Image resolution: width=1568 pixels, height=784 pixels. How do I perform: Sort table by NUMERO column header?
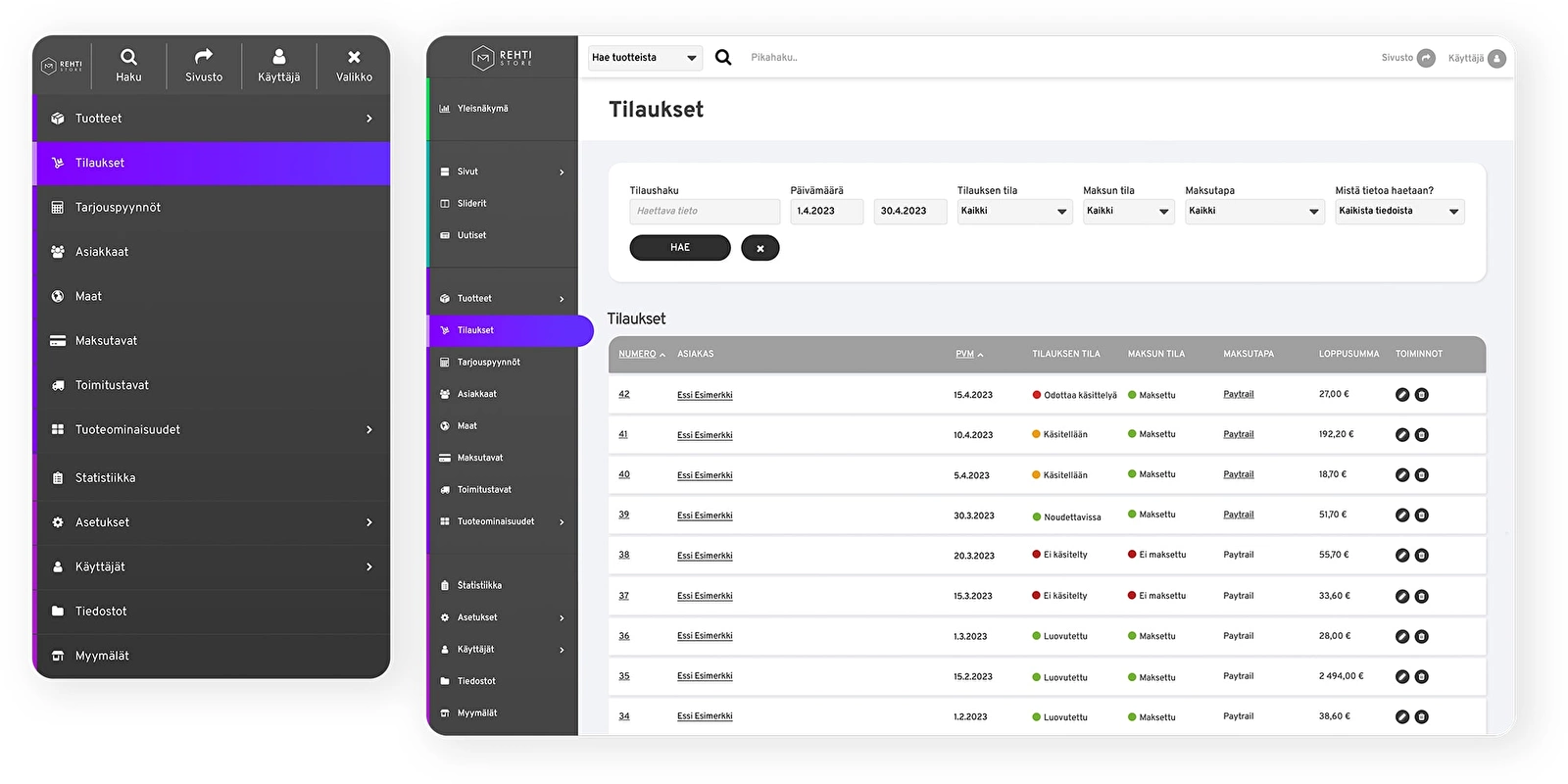pos(642,354)
